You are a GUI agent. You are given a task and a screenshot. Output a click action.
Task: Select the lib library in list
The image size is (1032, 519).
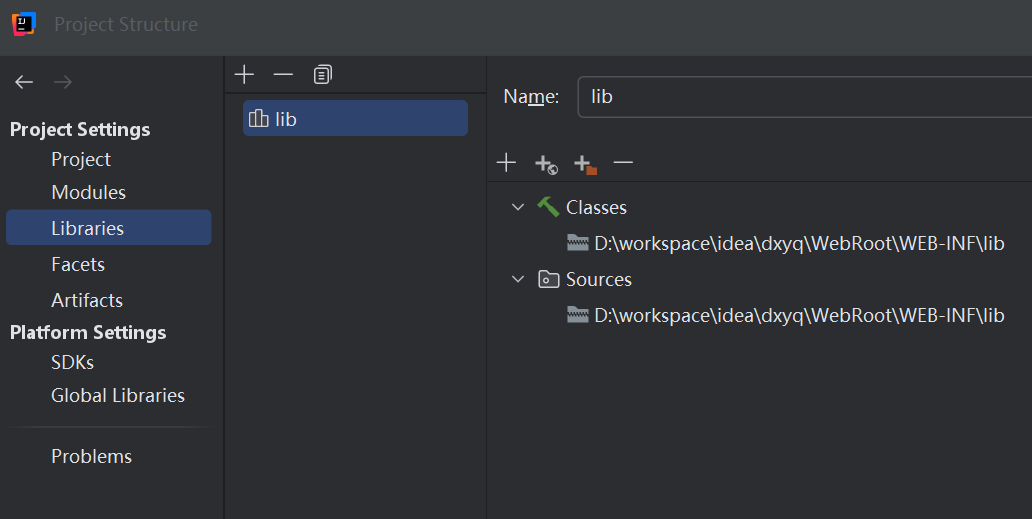point(355,119)
